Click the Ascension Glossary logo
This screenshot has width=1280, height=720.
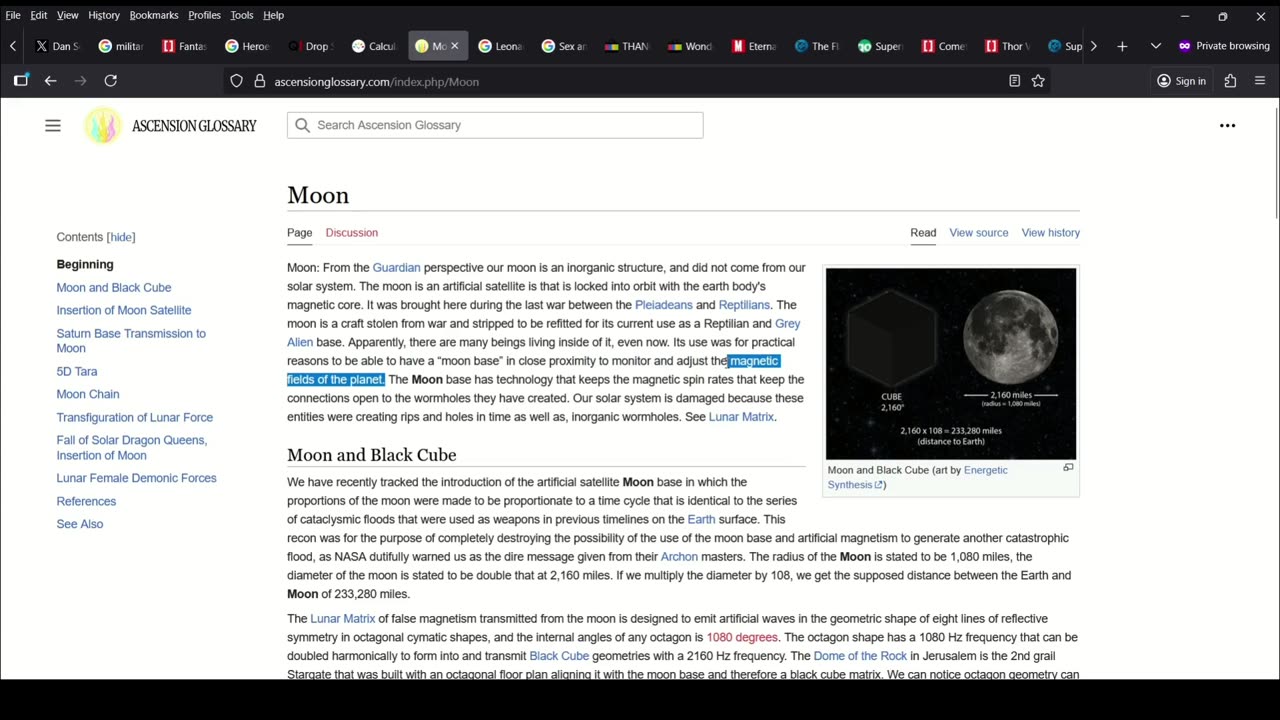(171, 125)
